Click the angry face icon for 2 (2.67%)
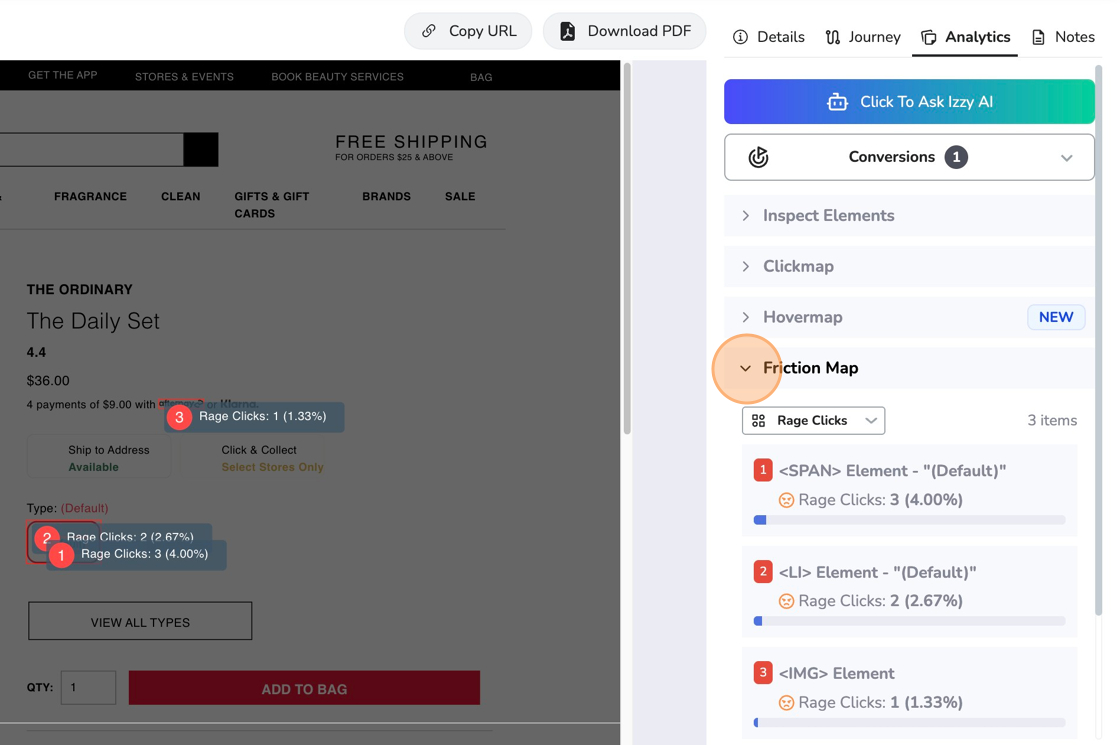This screenshot has height=745, width=1120. coord(786,601)
